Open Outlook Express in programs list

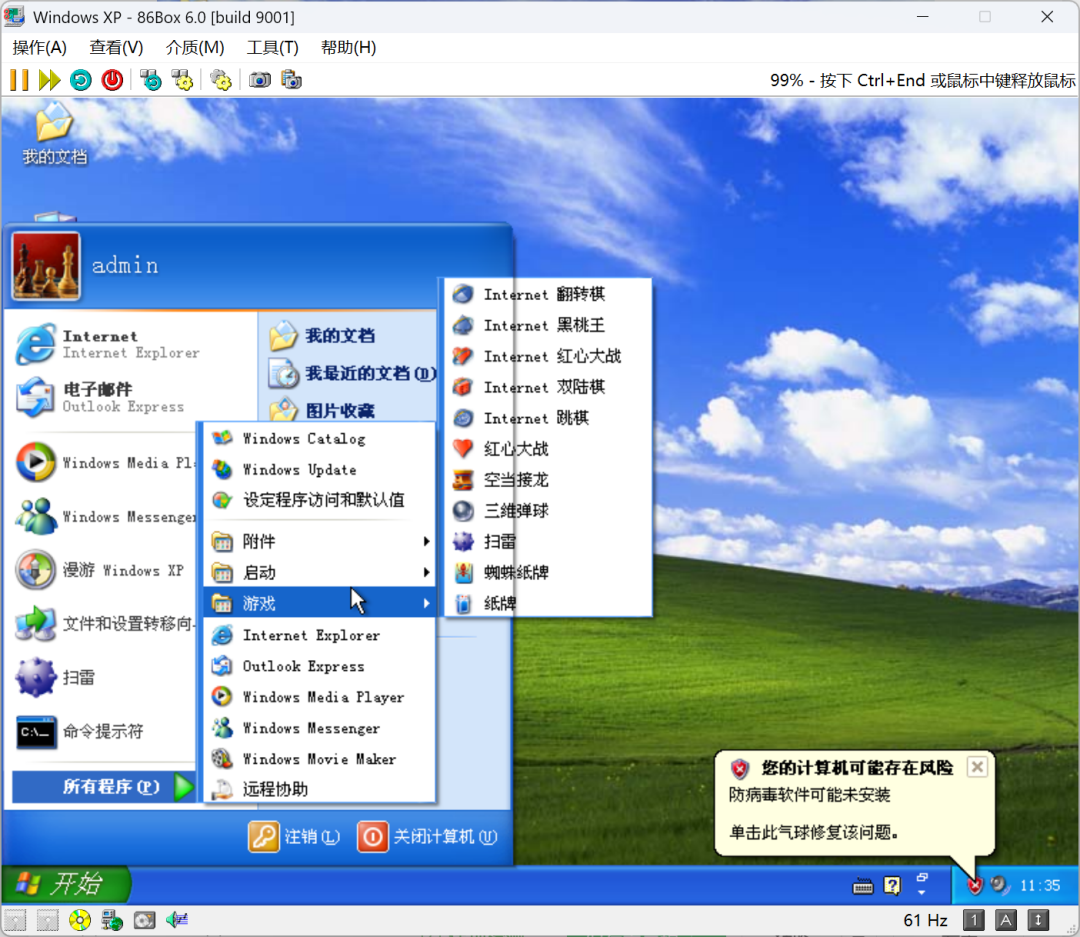pyautogui.click(x=320, y=666)
